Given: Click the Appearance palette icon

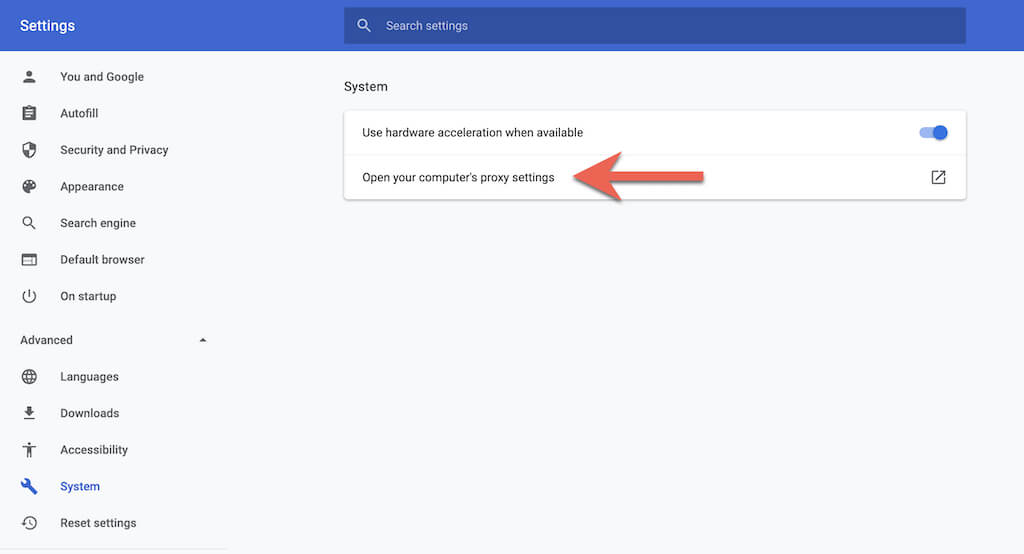Looking at the screenshot, I should 29,187.
